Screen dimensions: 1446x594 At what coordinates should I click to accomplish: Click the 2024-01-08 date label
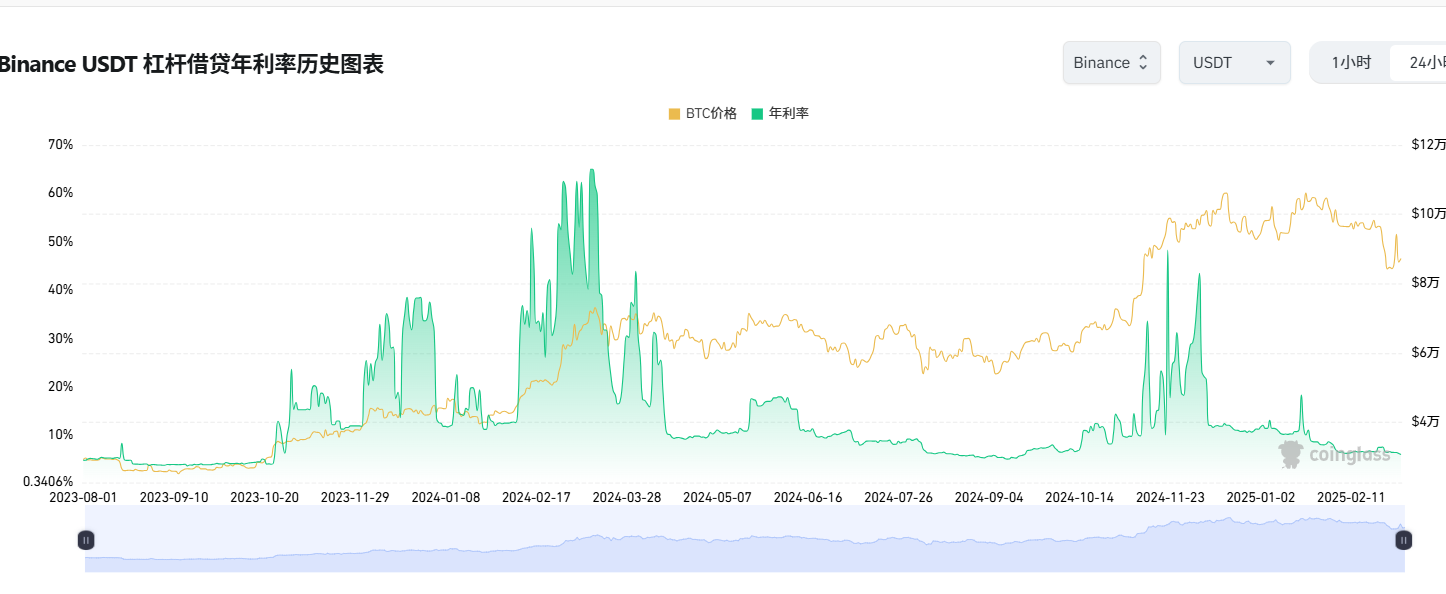click(x=445, y=497)
